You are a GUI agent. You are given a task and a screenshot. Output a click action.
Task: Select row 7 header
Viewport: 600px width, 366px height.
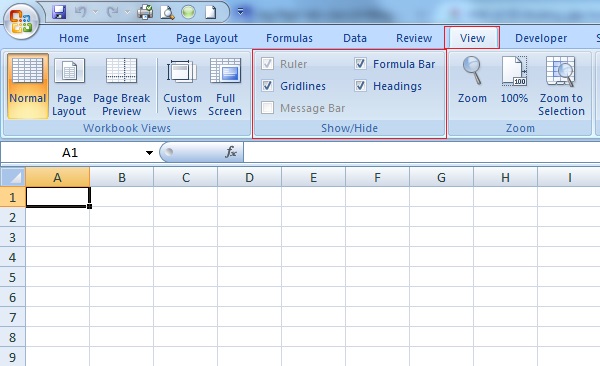click(13, 317)
